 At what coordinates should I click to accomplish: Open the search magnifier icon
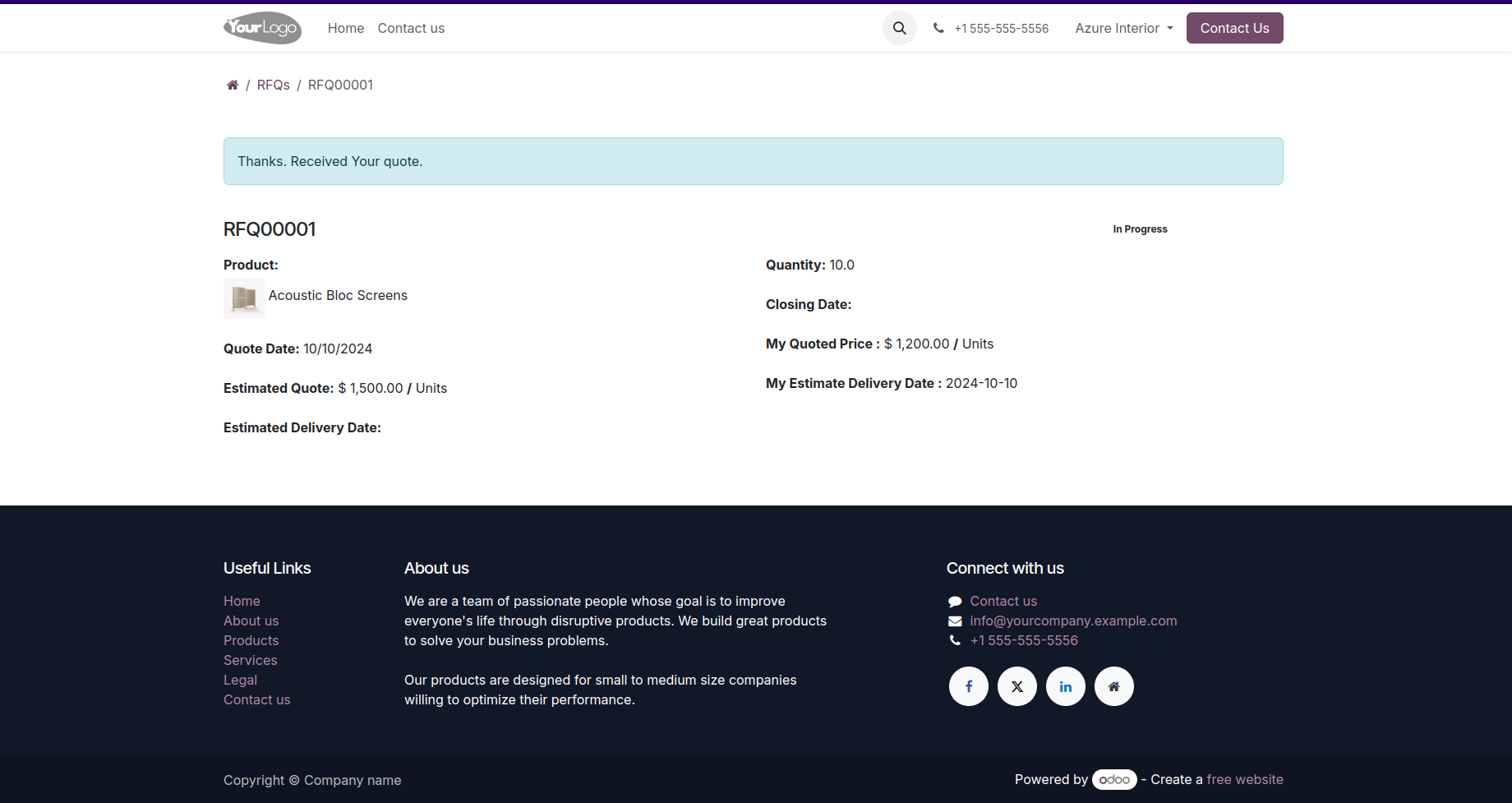tap(900, 28)
